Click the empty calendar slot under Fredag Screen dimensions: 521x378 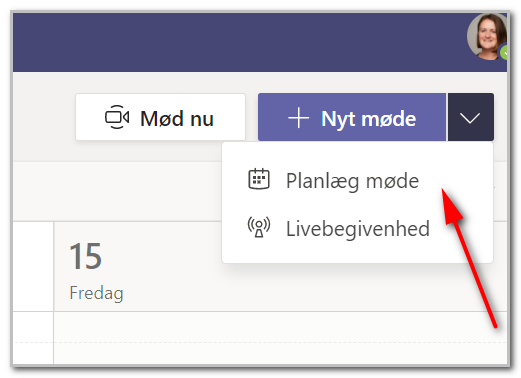tap(280, 337)
